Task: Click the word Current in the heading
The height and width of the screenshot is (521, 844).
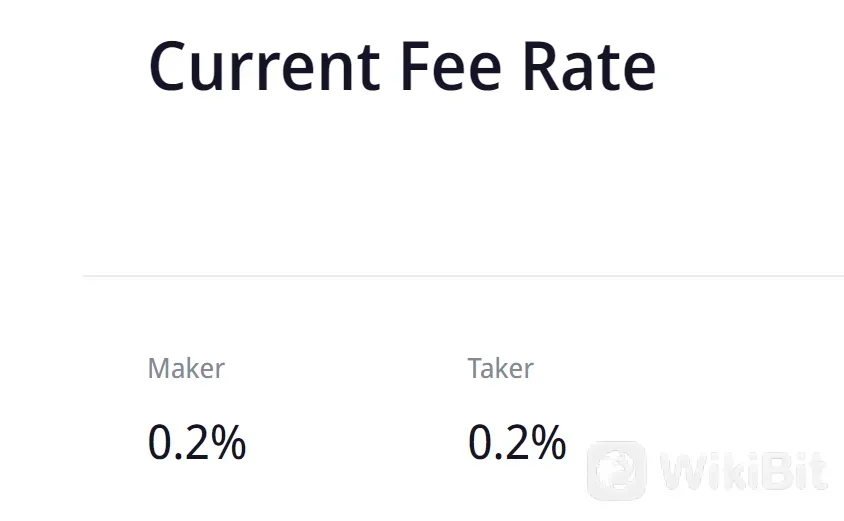Action: pyautogui.click(x=264, y=66)
